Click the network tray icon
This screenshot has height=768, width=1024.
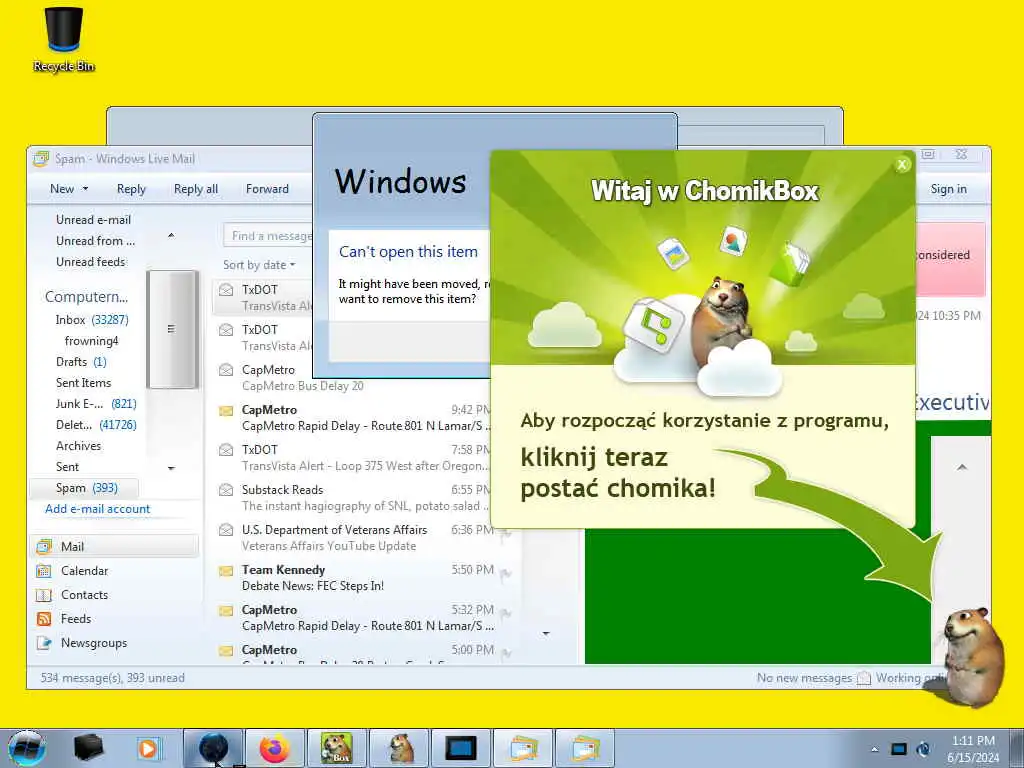coord(899,749)
